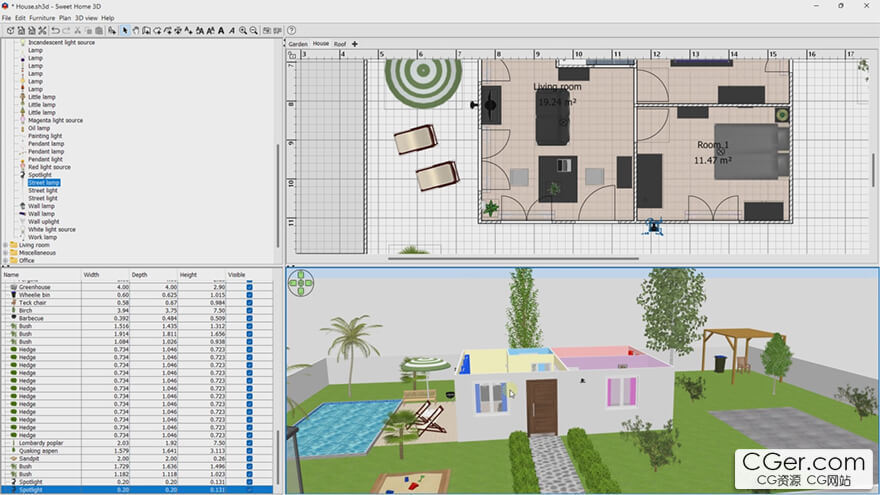The height and width of the screenshot is (495, 880).
Task: Click the Paste toolbar icon
Action: 99,30
